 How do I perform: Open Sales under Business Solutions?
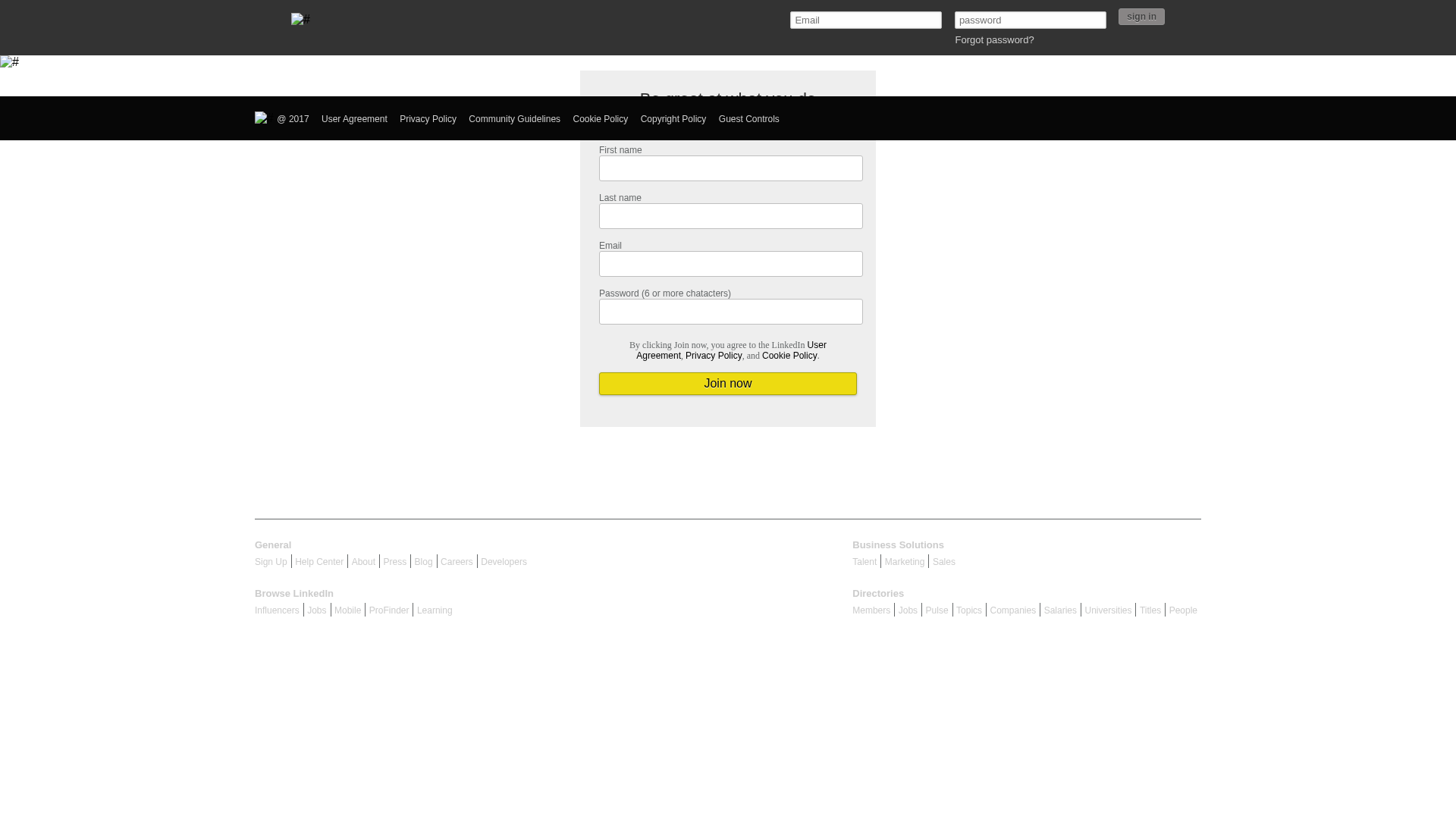(944, 562)
